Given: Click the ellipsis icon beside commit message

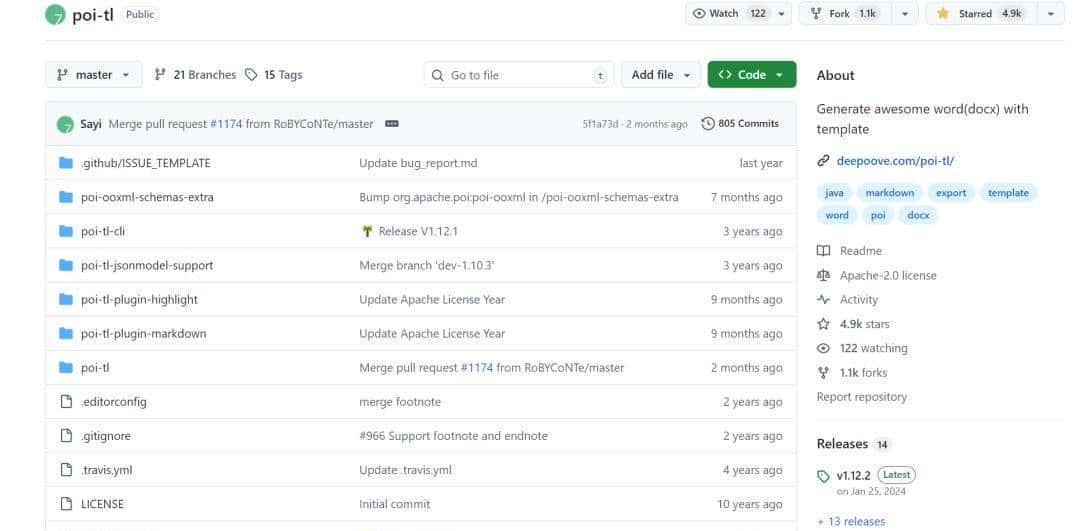Looking at the screenshot, I should (x=392, y=124).
